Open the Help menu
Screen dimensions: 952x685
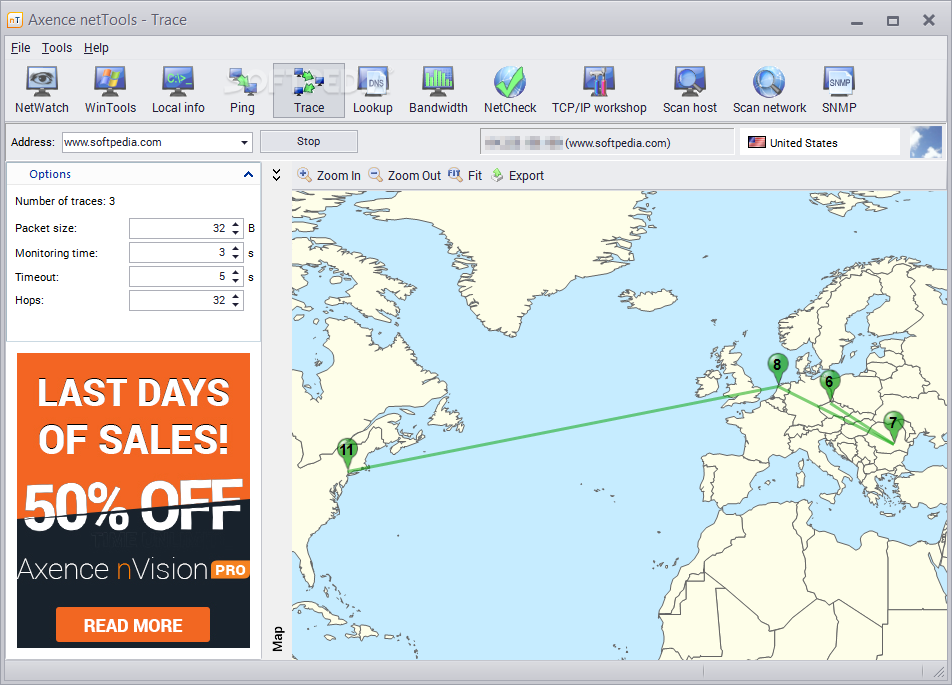pos(96,48)
